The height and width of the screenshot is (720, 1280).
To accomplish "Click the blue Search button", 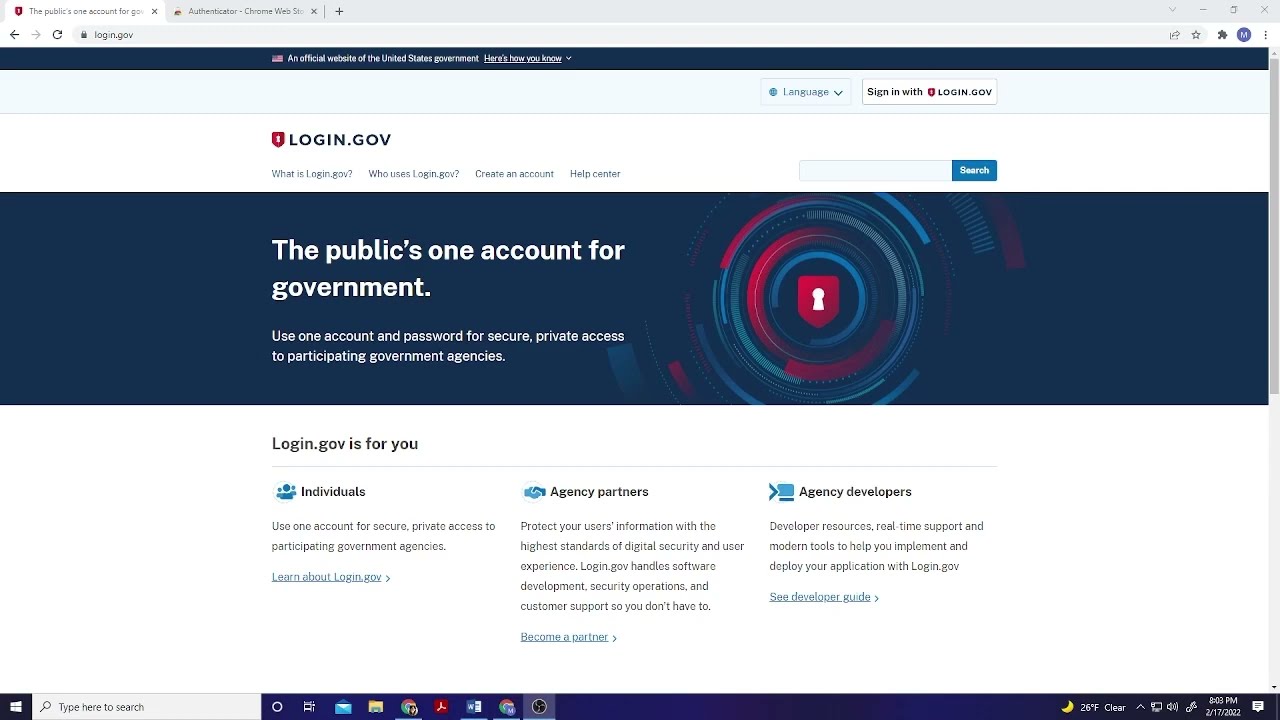I will pos(974,171).
